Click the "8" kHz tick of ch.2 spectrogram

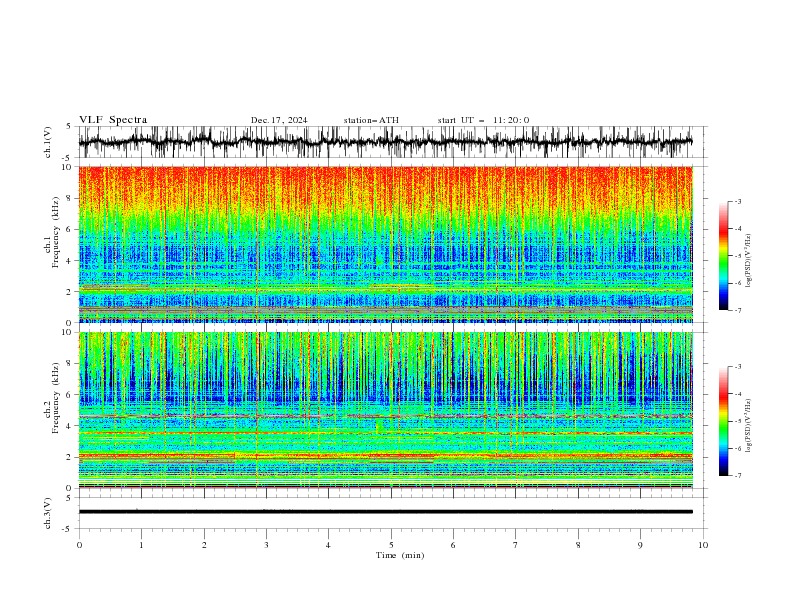point(71,364)
